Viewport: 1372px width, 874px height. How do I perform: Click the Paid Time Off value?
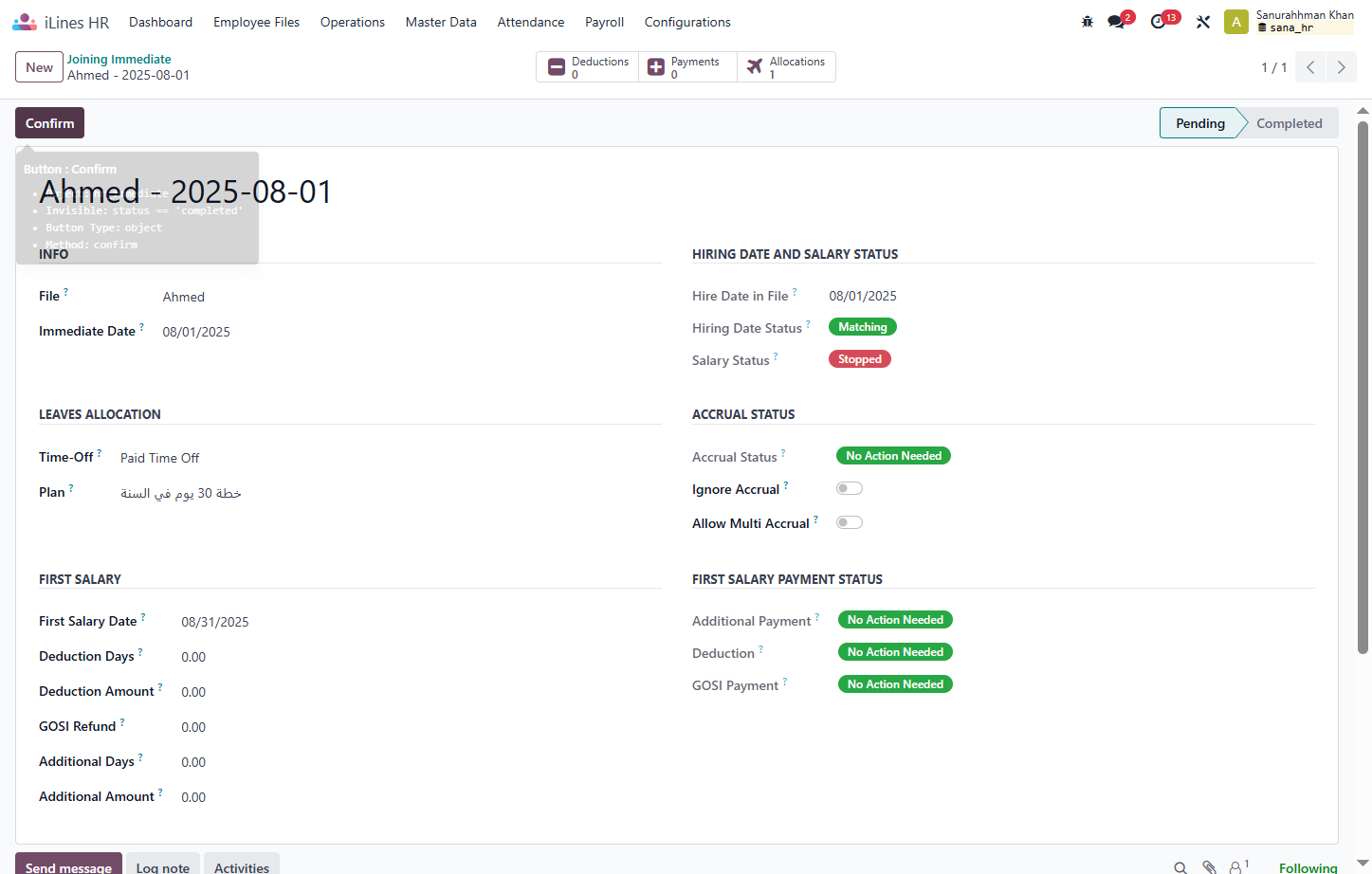click(x=159, y=458)
